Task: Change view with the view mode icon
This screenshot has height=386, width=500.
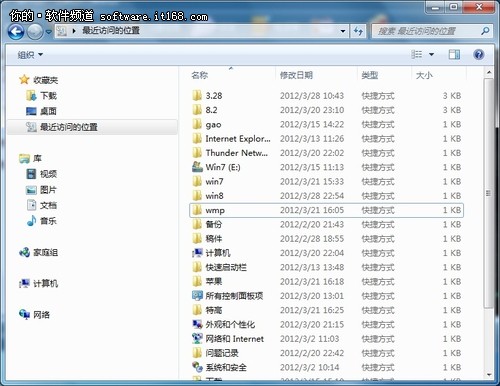Action: (416, 54)
